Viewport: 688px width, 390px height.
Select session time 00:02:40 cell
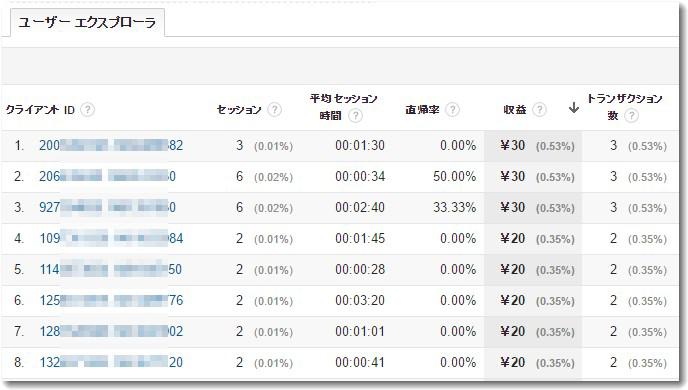[360, 207]
